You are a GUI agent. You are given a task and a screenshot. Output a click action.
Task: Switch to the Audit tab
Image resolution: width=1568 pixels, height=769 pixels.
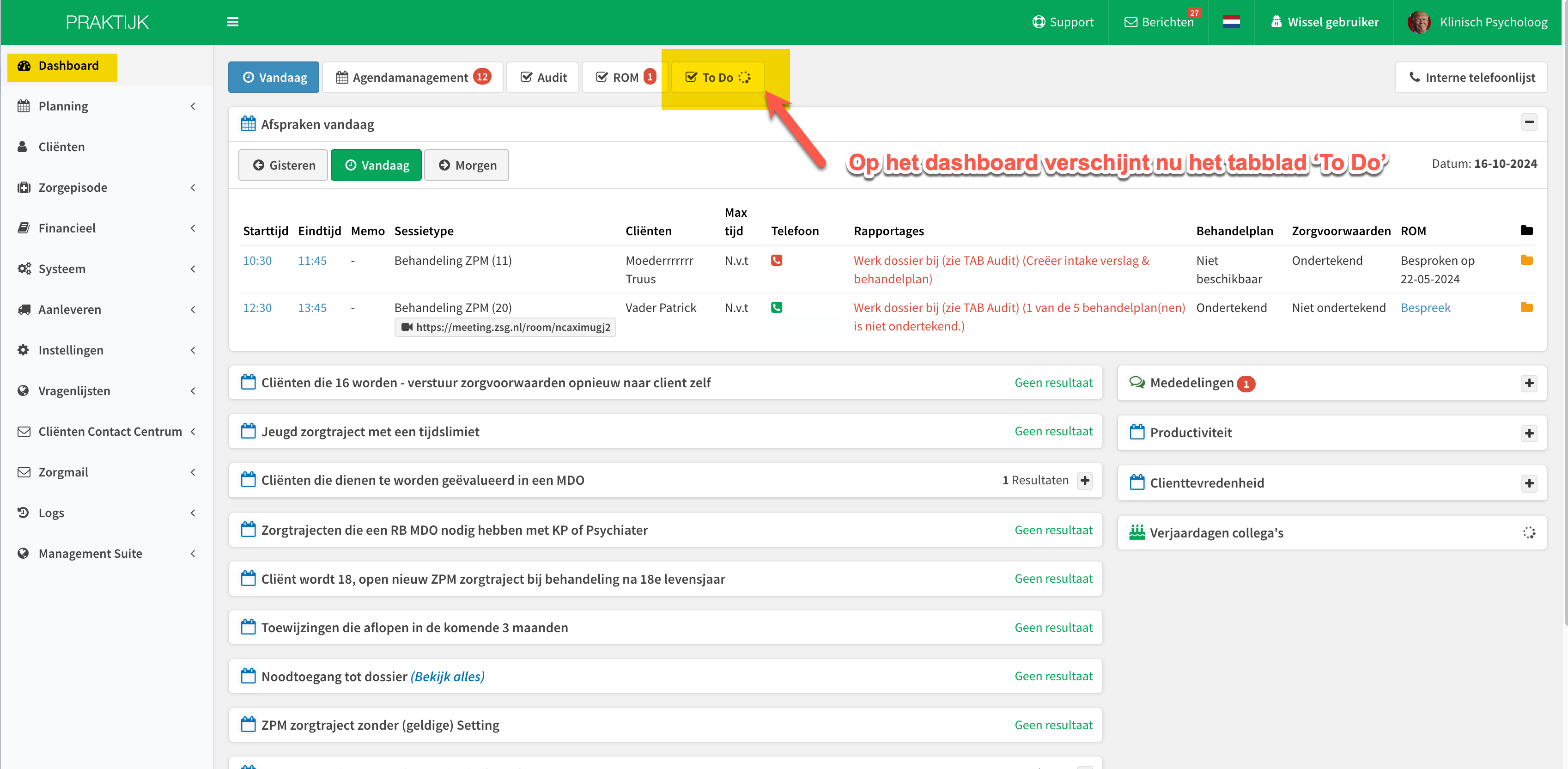(x=543, y=77)
